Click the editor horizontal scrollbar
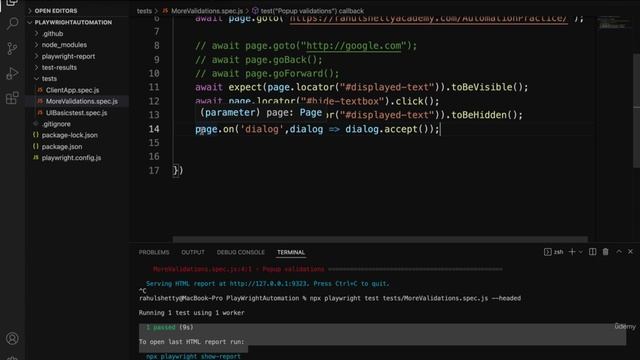This screenshot has width=640, height=360. [x=380, y=239]
